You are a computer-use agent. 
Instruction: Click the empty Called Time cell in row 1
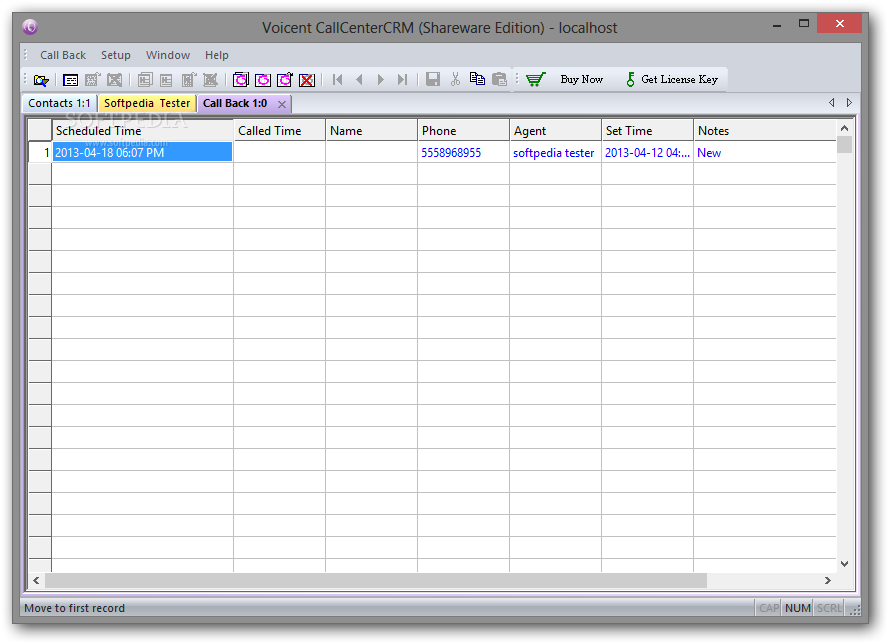[x=280, y=152]
